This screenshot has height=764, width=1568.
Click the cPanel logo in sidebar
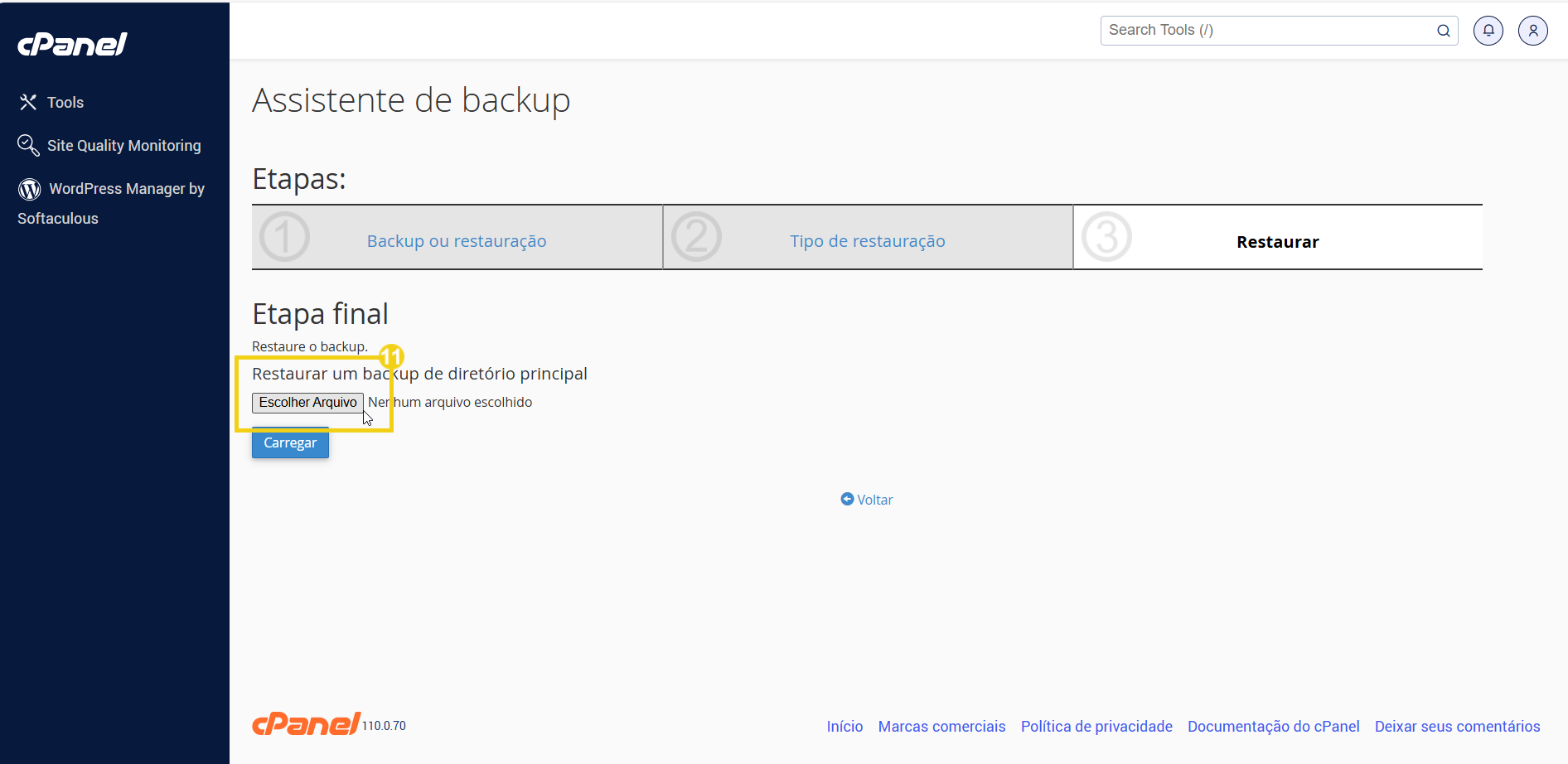[x=72, y=44]
